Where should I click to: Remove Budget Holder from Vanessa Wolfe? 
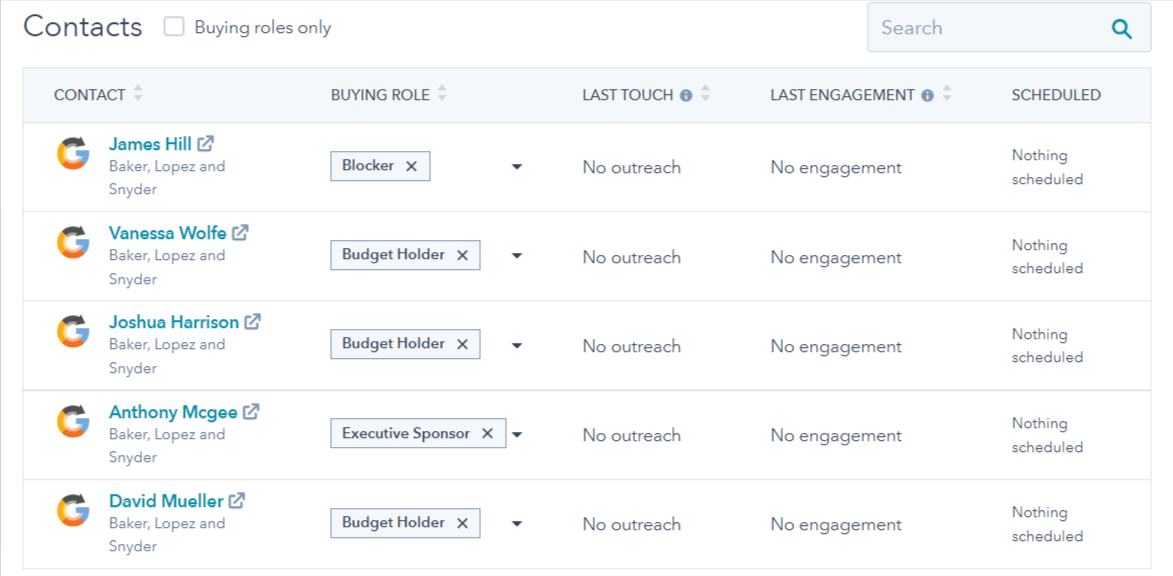click(462, 255)
